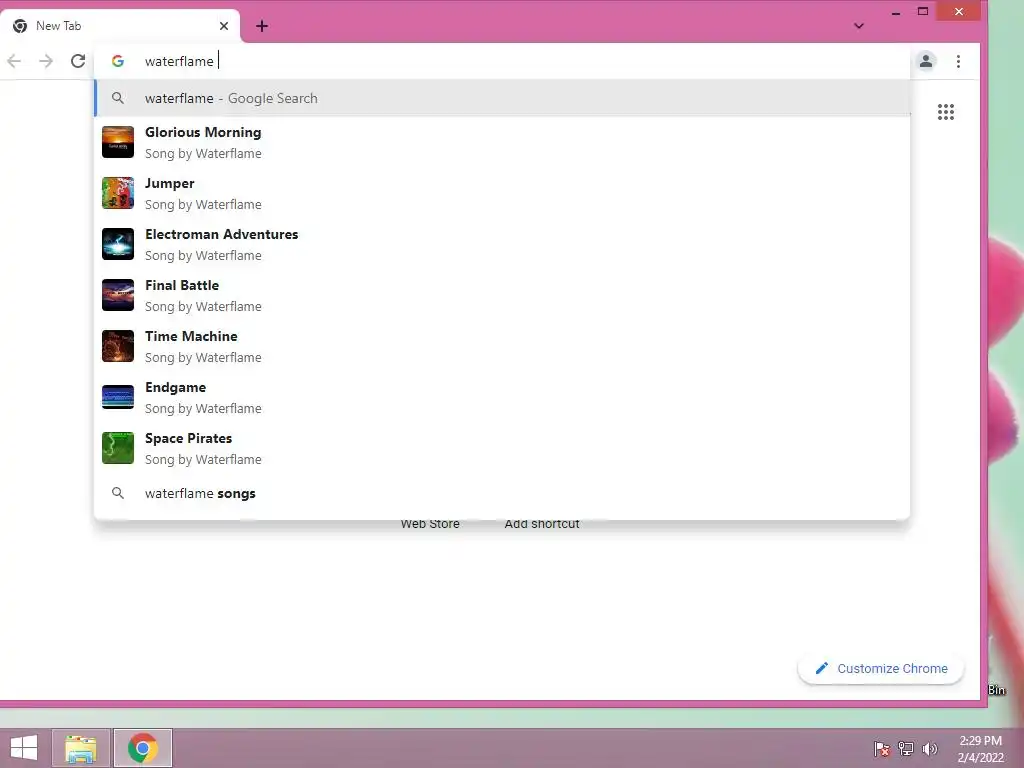Click the Customize Chrome button
Image resolution: width=1024 pixels, height=768 pixels.
point(881,668)
